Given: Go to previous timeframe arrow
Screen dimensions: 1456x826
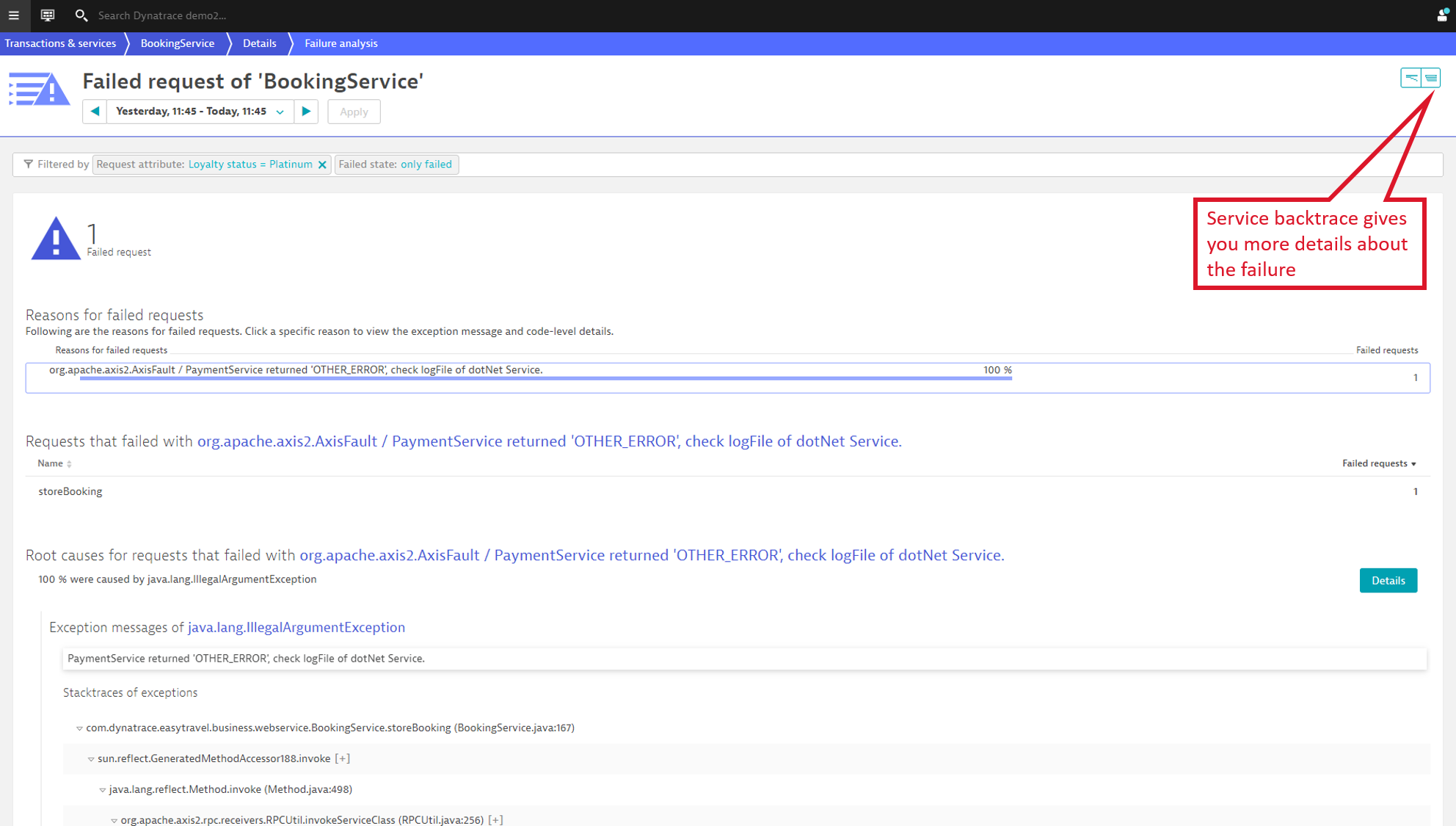Looking at the screenshot, I should tap(95, 112).
